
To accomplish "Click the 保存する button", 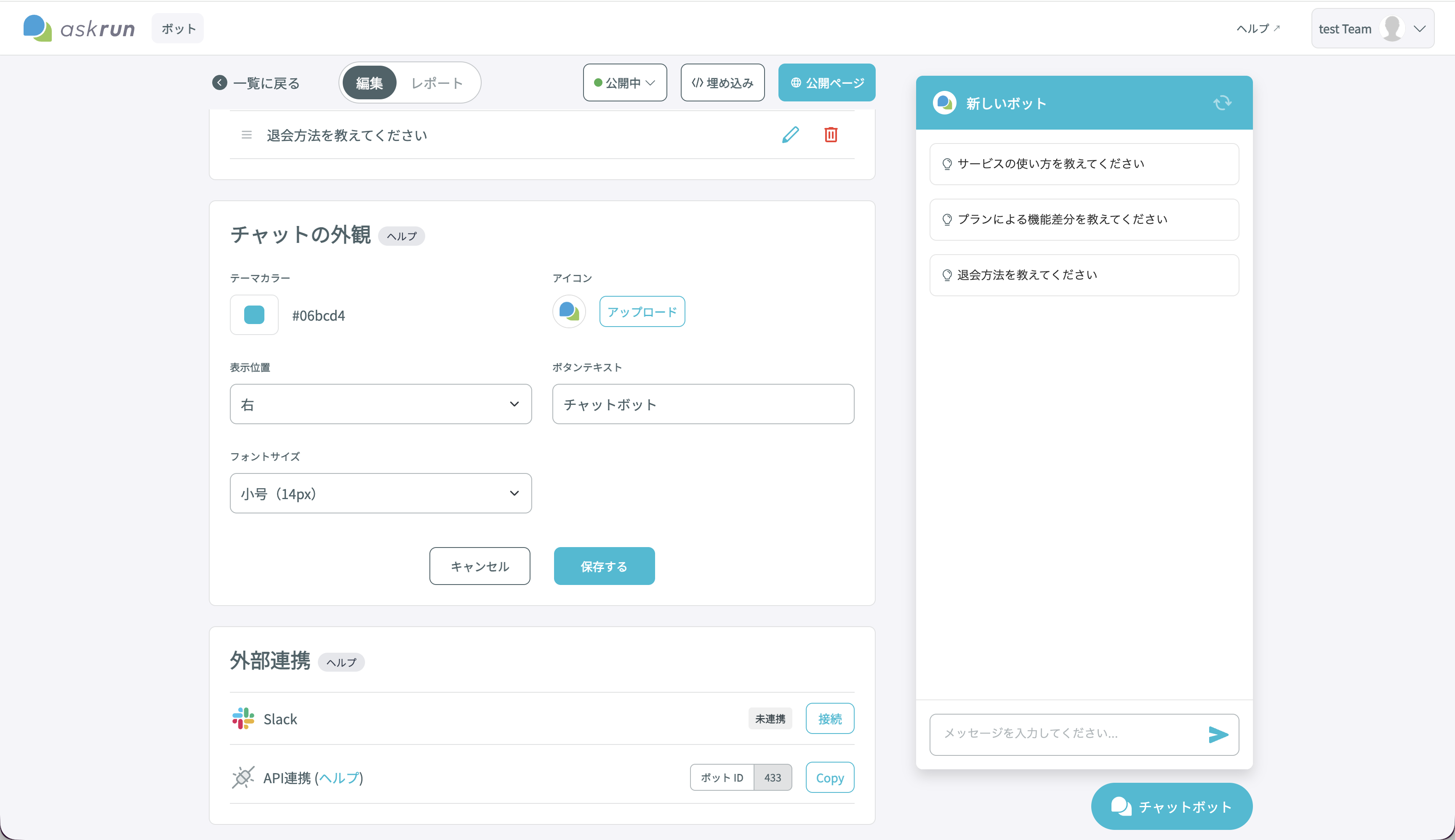I will (604, 566).
